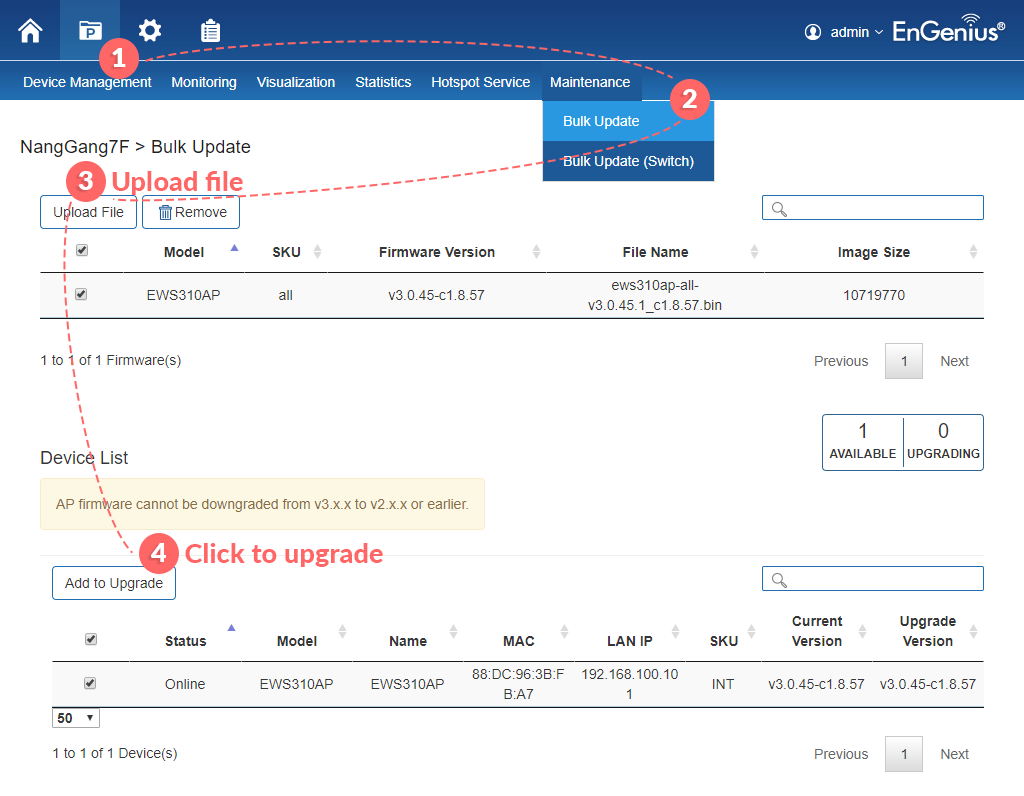This screenshot has height=796, width=1024.
Task: Click the Online status cell
Action: pyautogui.click(x=185, y=684)
